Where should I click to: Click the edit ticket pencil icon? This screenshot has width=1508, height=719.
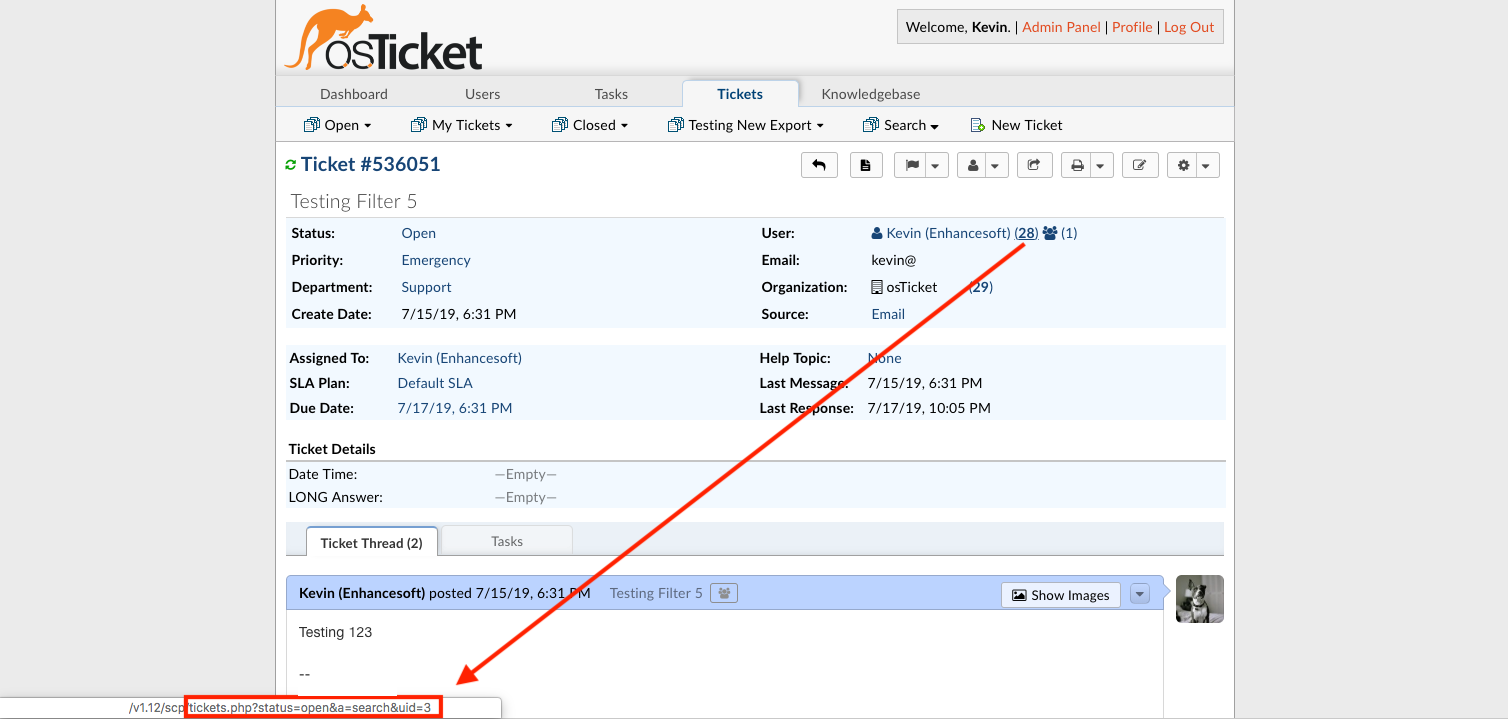point(1140,164)
